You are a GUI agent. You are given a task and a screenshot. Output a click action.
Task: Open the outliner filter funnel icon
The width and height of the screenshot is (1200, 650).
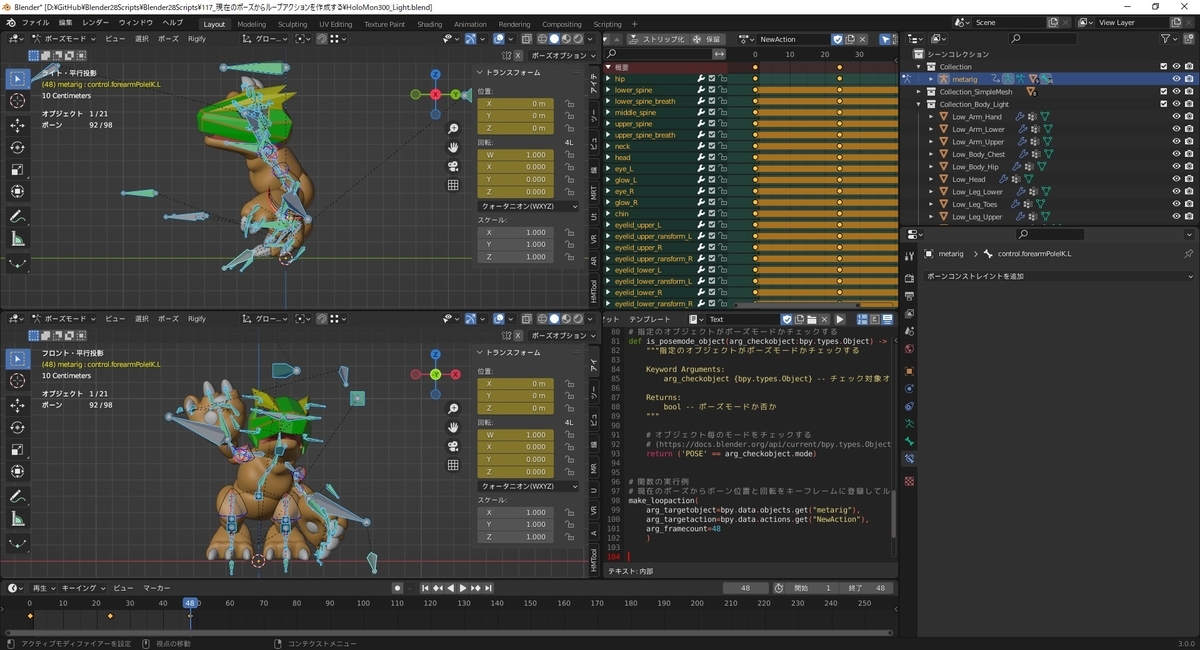pos(1166,38)
